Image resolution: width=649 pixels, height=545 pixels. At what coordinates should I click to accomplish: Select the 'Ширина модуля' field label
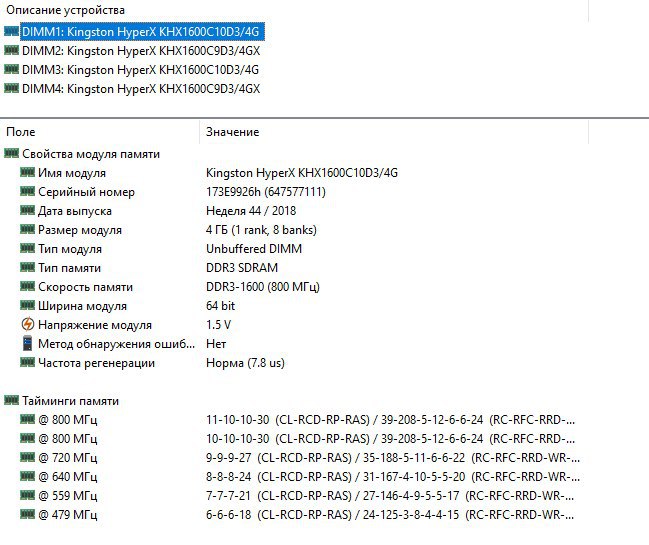tap(82, 306)
